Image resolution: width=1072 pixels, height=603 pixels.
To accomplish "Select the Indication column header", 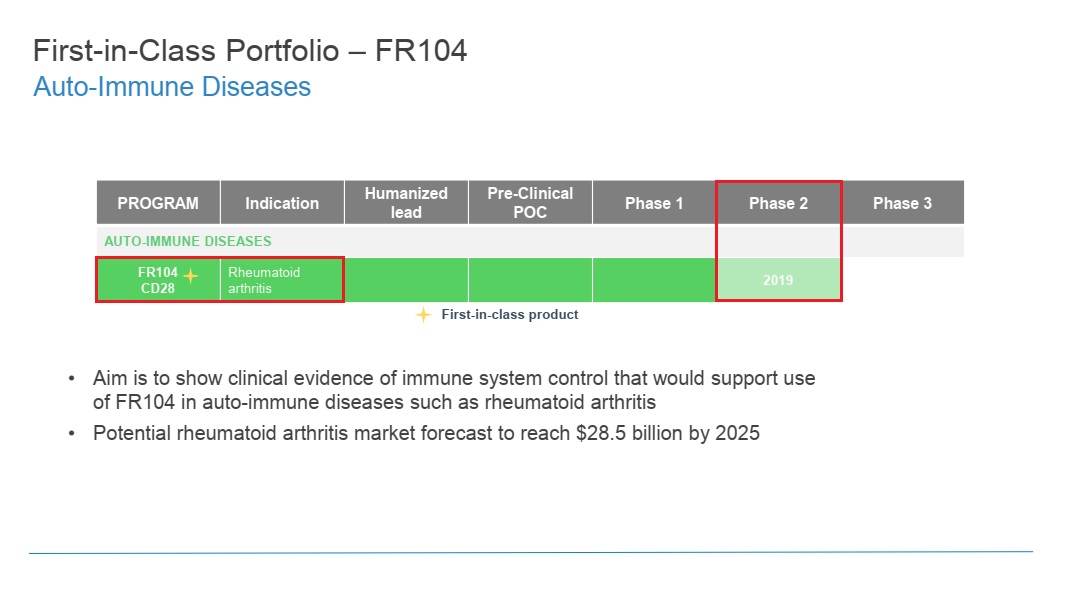I will point(282,203).
